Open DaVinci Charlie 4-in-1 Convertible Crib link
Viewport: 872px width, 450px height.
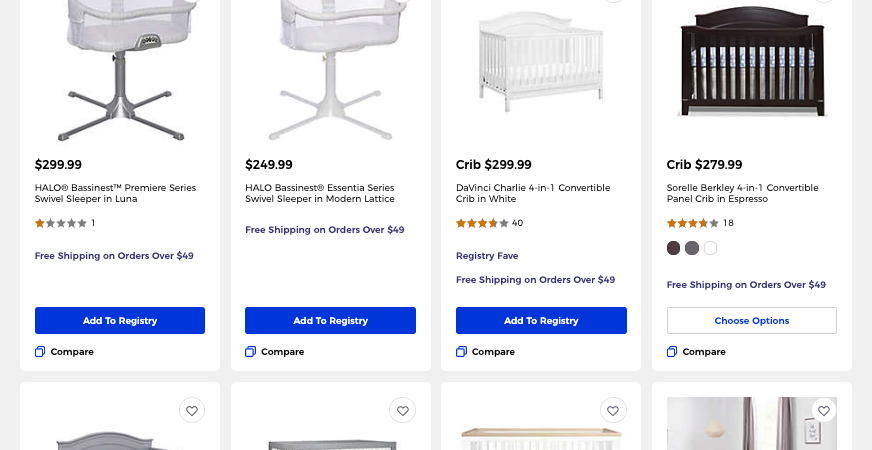[x=533, y=193]
